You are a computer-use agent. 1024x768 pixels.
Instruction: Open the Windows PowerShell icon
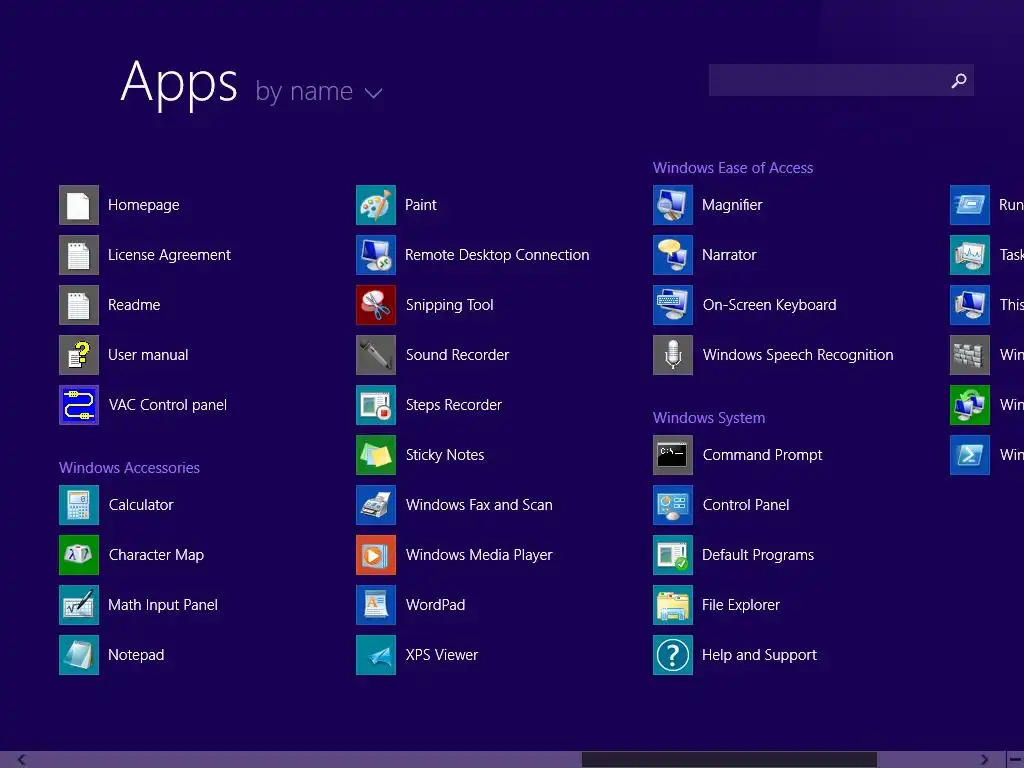click(970, 455)
